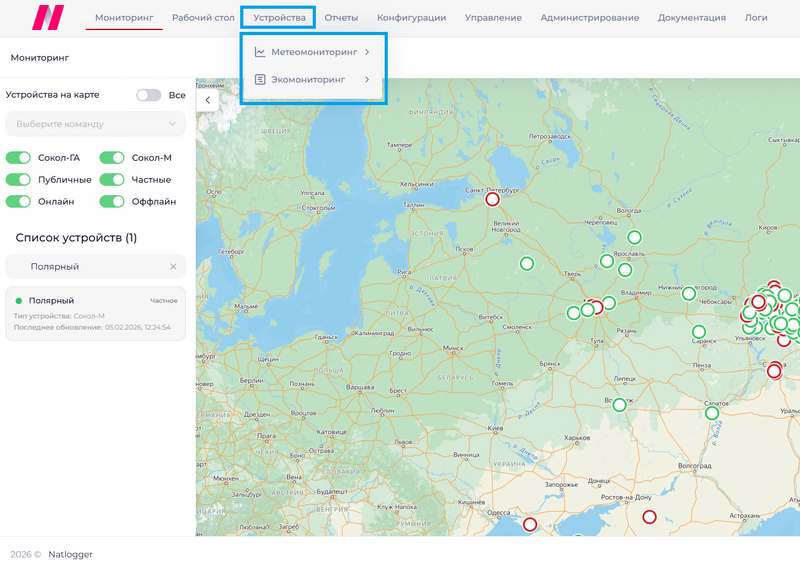Click the green marker near Череповец
This screenshot has width=800, height=568.
(634, 237)
